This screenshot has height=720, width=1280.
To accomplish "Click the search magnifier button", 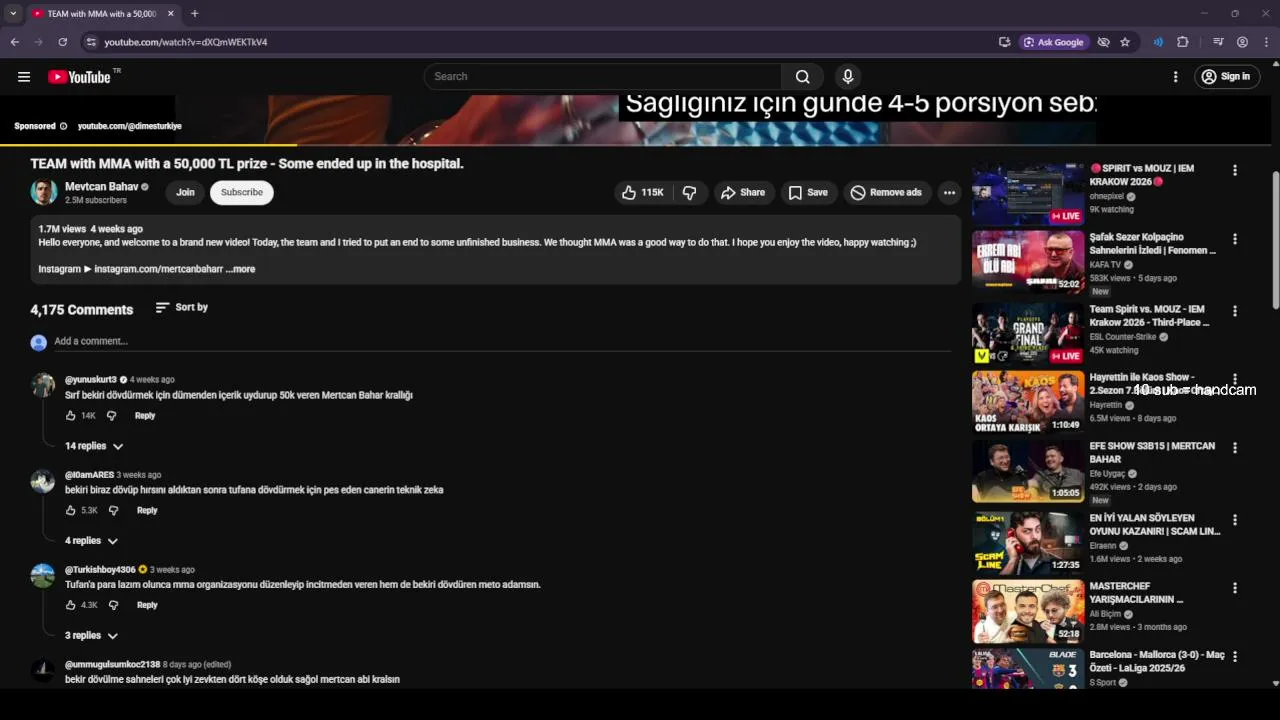I will pos(802,77).
